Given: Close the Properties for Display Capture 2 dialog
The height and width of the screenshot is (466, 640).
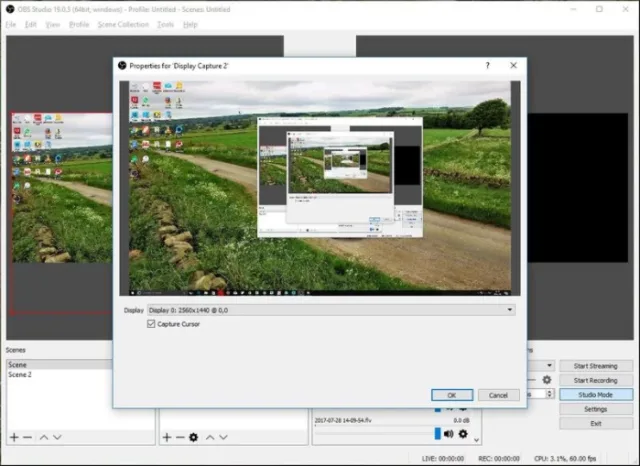Looking at the screenshot, I should [513, 65].
